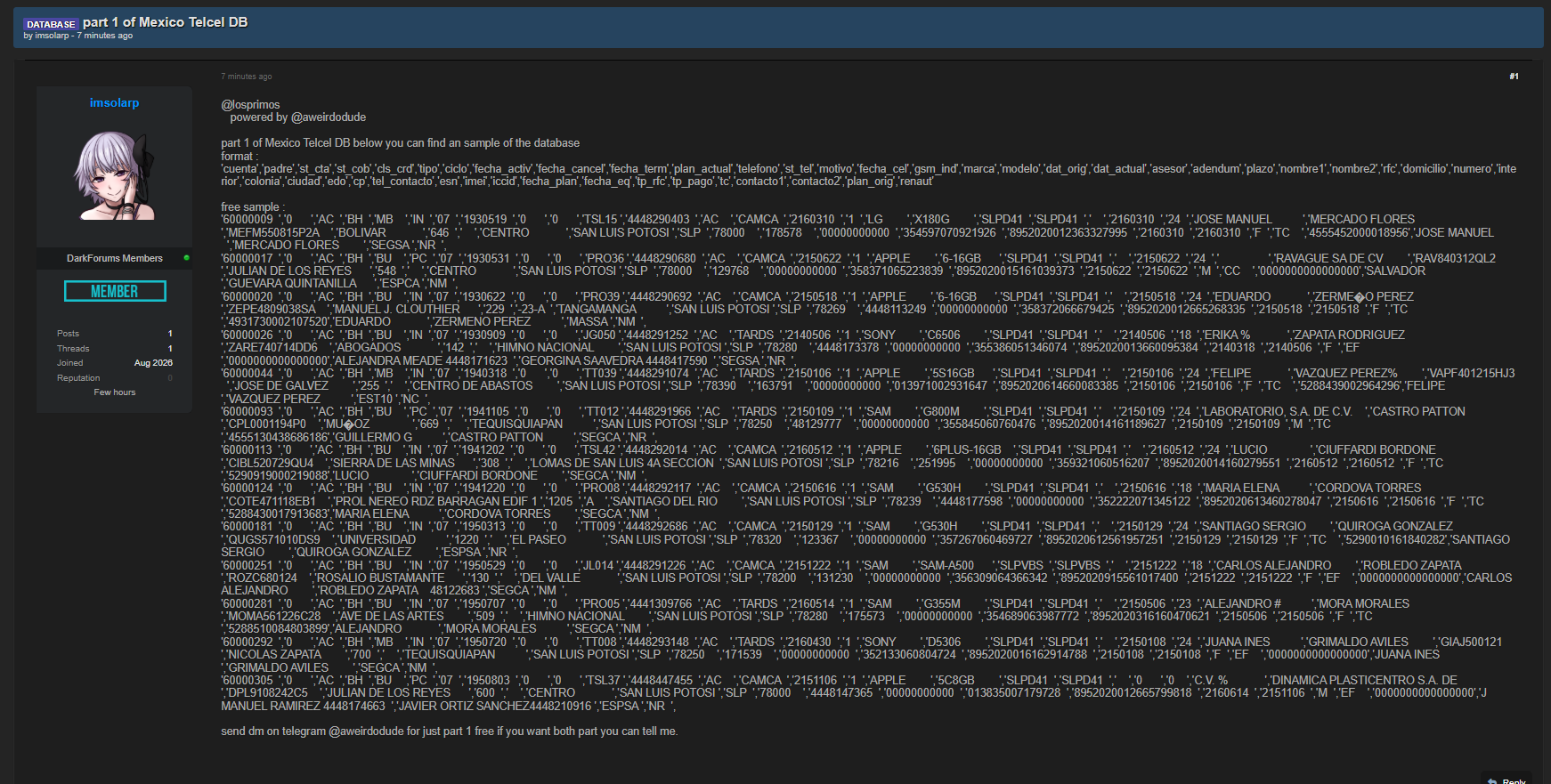
Task: Click the Reply button under the post
Action: (x=1506, y=780)
